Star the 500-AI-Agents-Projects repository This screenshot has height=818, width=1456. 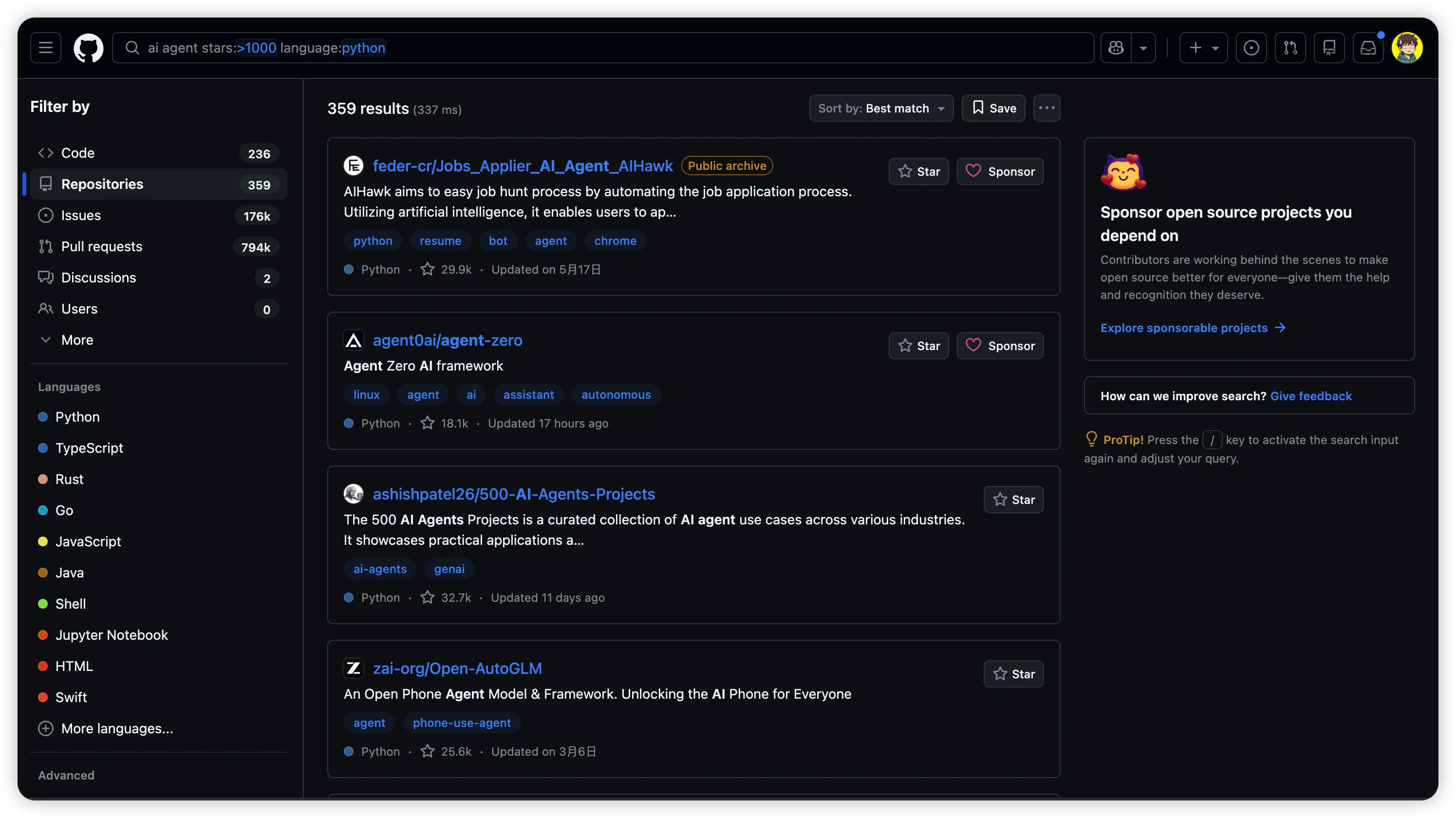(1014, 499)
